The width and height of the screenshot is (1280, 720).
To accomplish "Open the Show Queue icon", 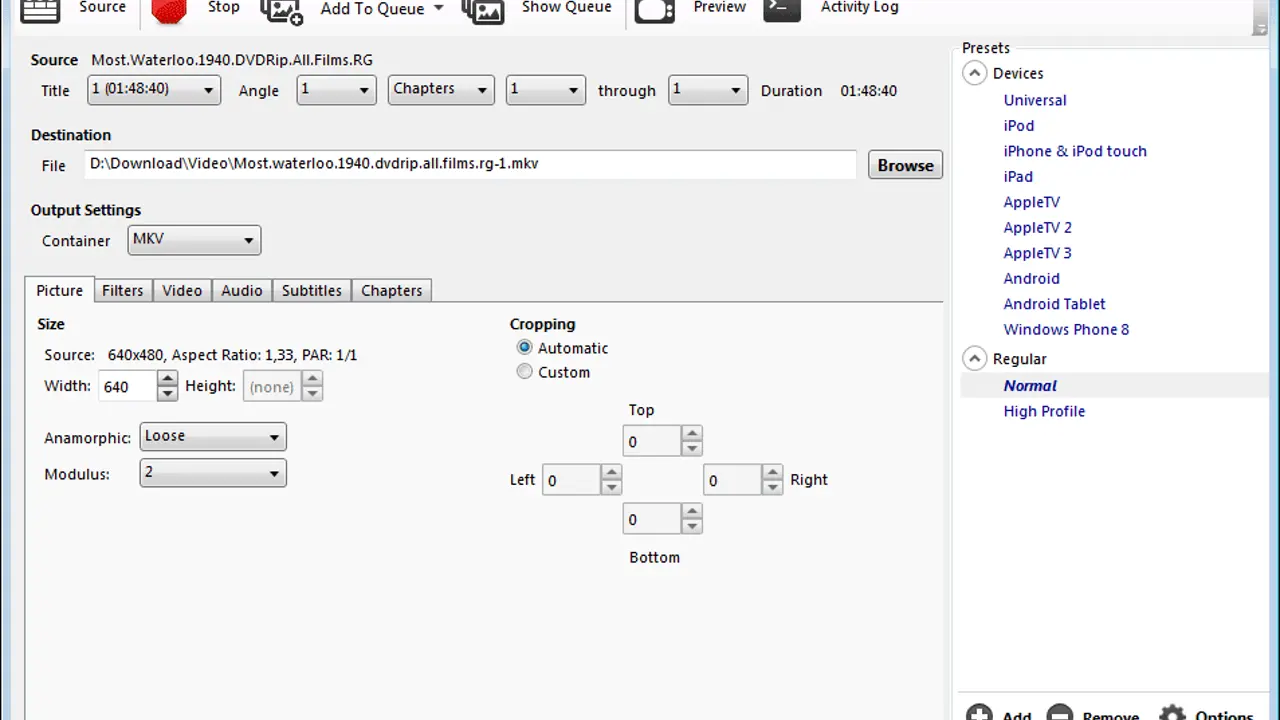I will coord(483,10).
